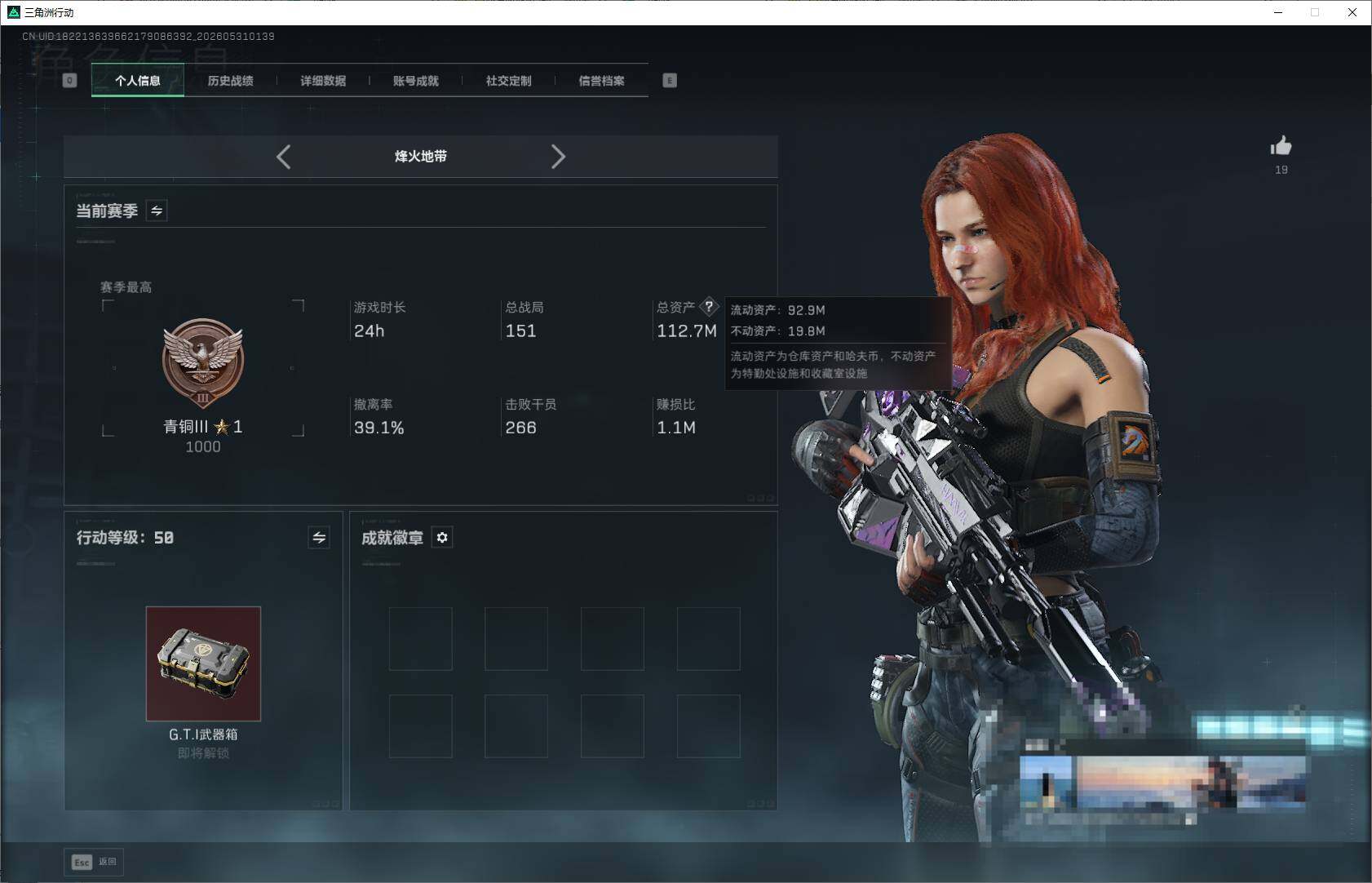Click the 三角洲行动 app icon in title bar
1372x883 pixels.
pos(13,12)
